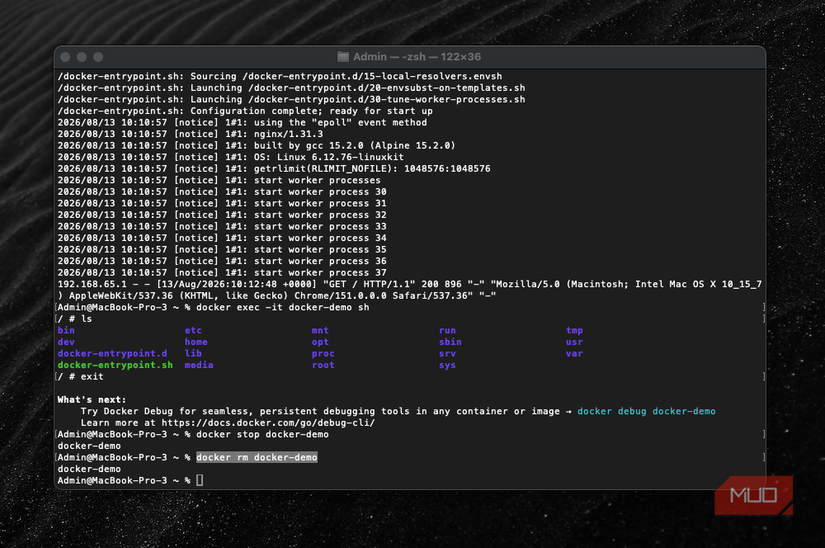
Task: Click the 'docker stop docker-demo' command
Action: [x=263, y=434]
